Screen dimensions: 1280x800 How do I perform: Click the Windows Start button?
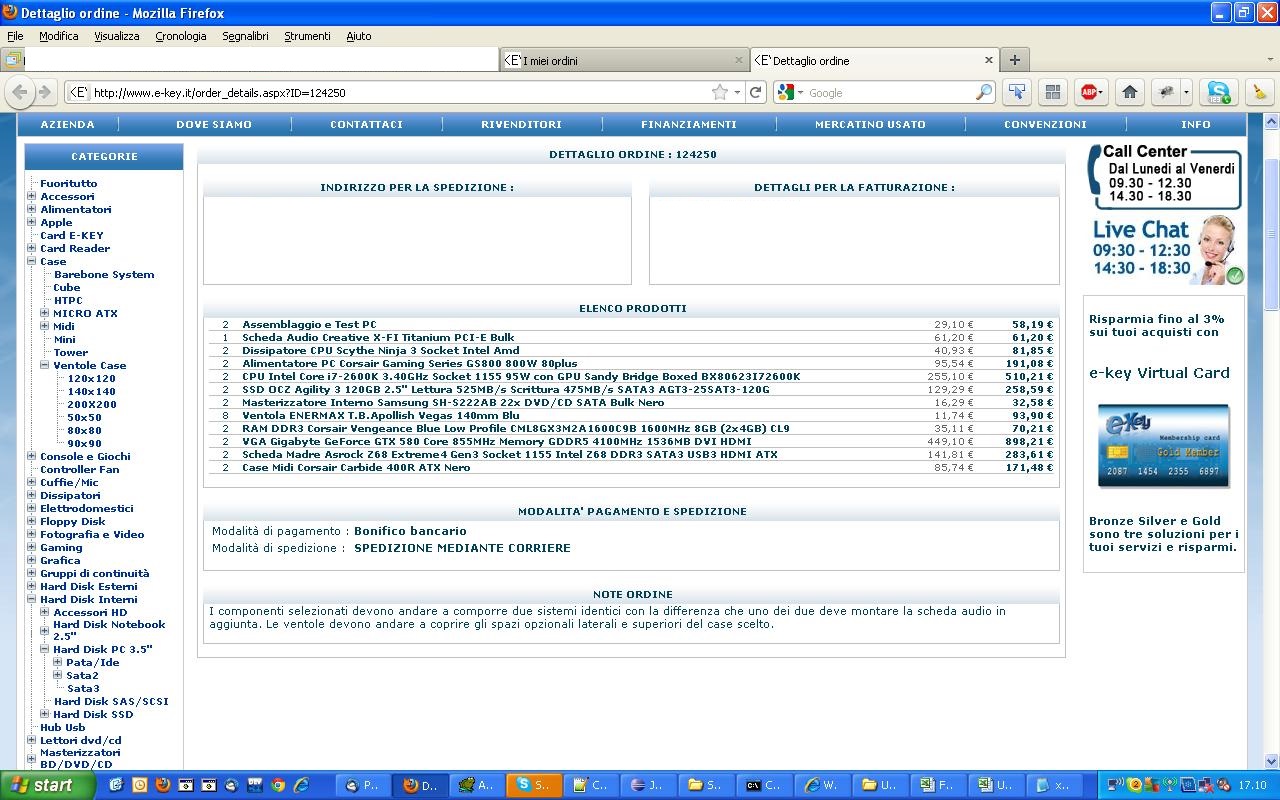point(47,786)
